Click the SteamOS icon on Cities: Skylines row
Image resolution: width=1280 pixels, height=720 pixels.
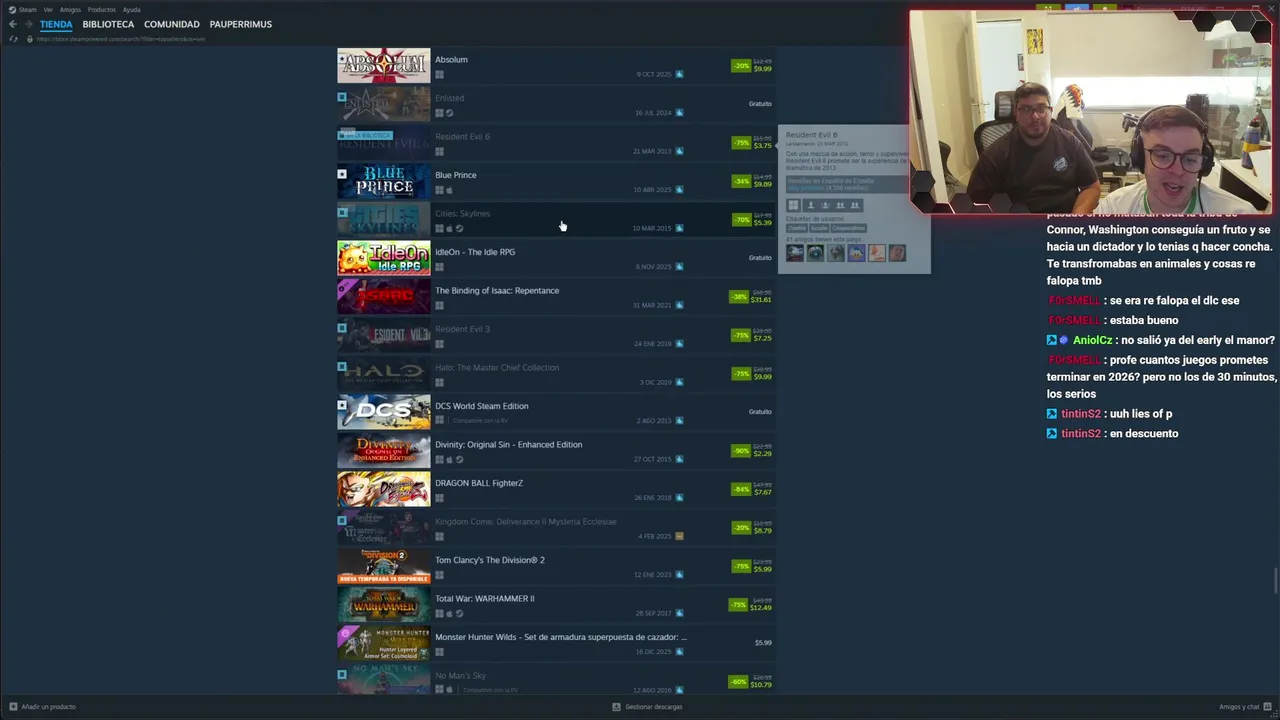[459, 228]
